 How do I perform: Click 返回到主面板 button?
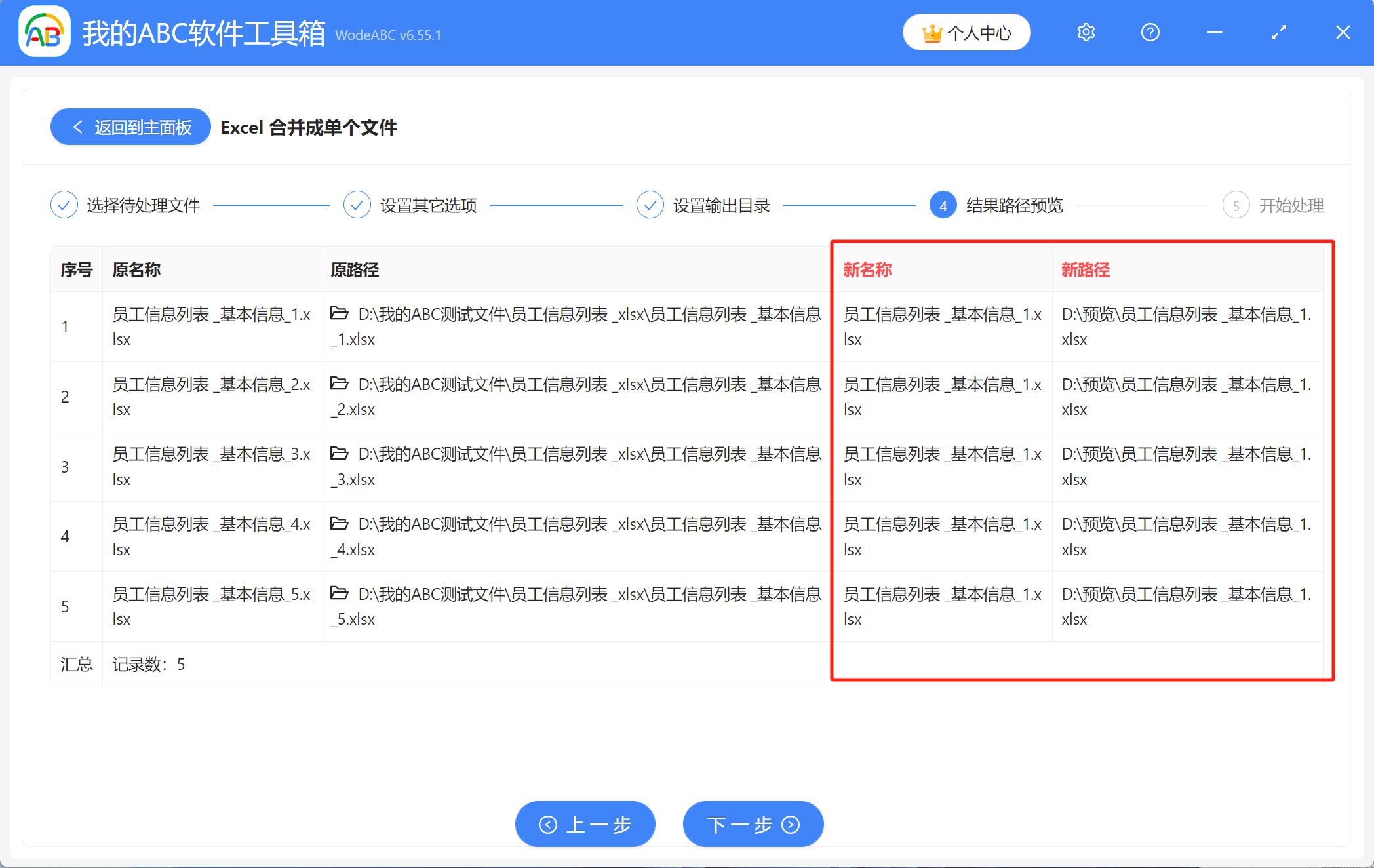[x=130, y=127]
